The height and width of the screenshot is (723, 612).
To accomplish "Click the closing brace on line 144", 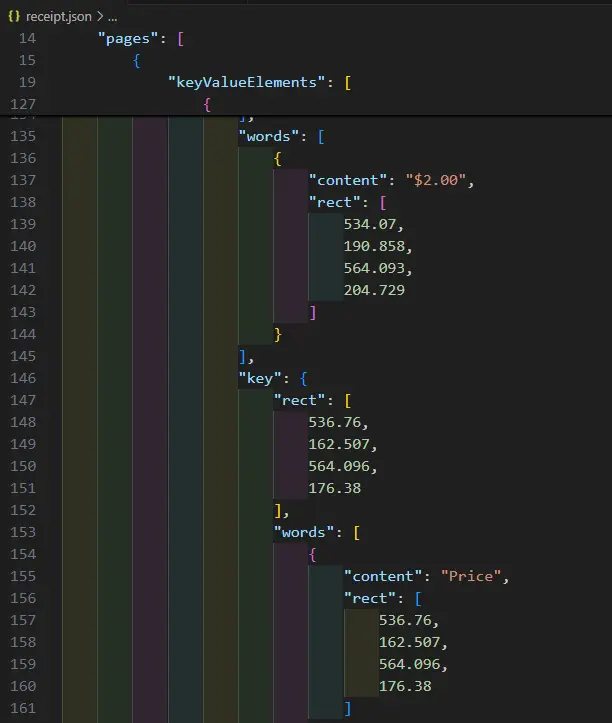I will click(x=278, y=335).
